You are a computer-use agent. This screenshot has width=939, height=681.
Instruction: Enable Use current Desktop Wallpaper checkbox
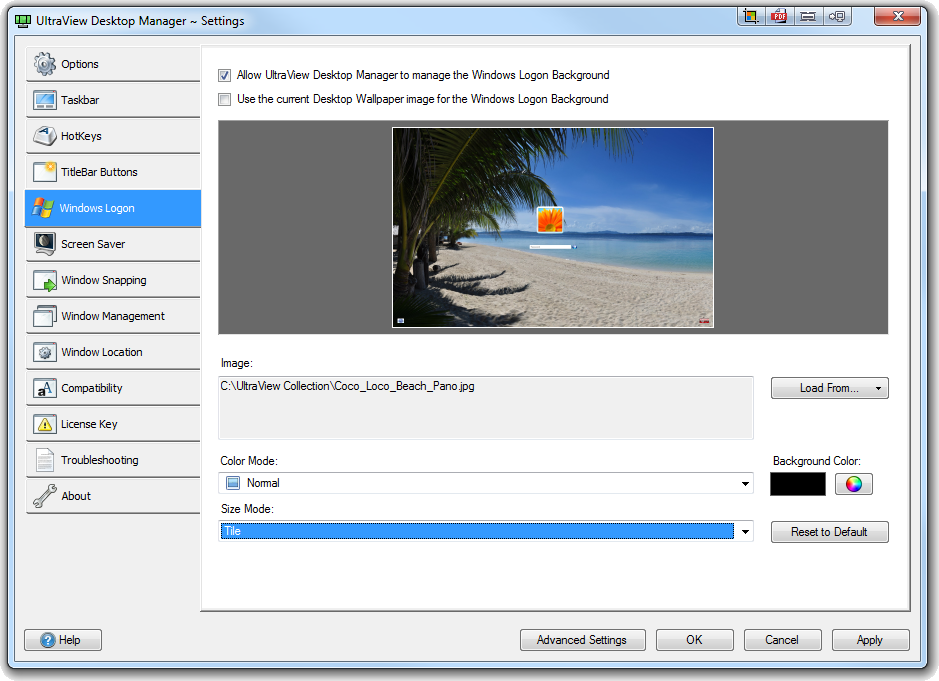point(225,99)
